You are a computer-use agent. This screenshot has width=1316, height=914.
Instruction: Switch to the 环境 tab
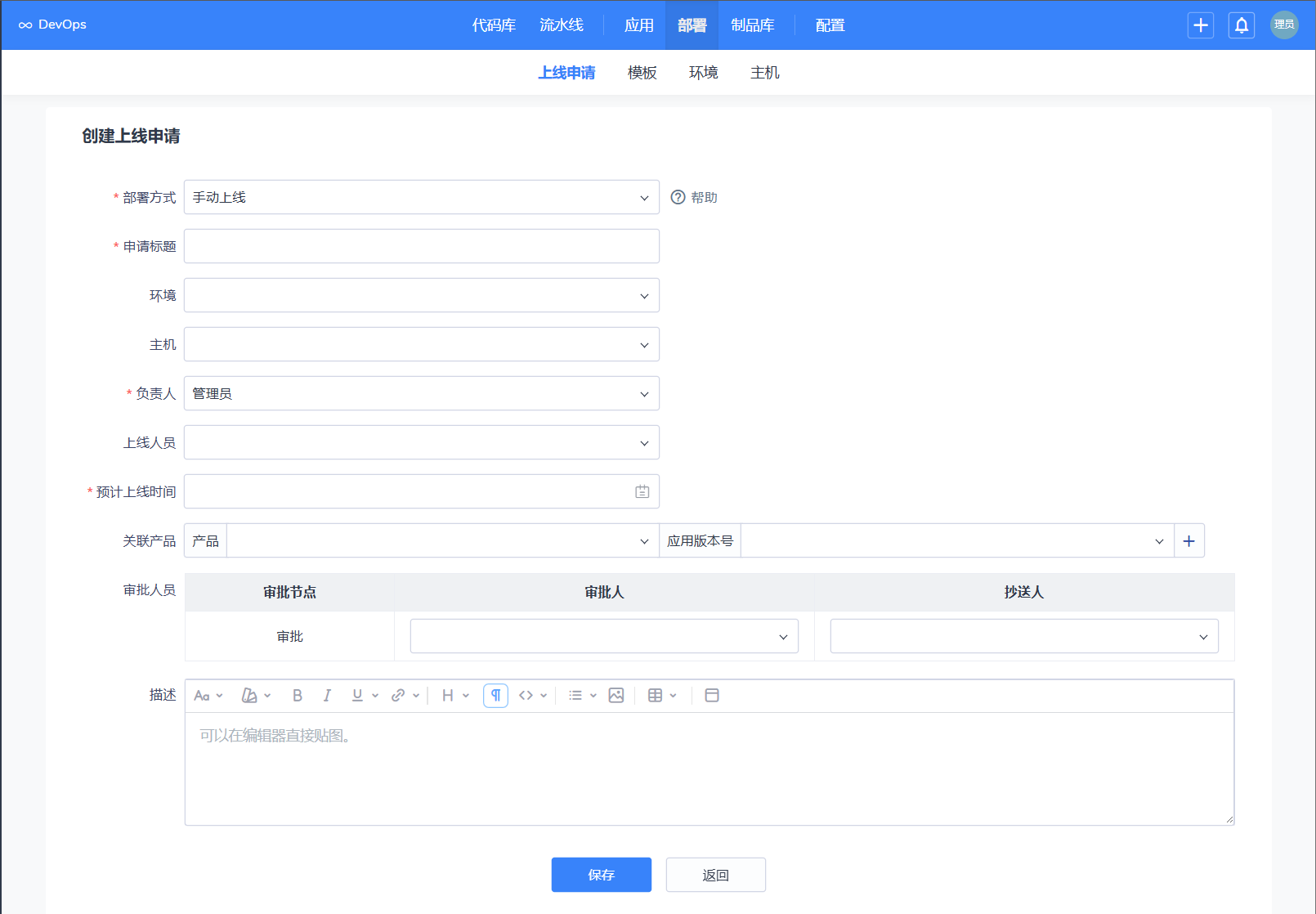click(x=704, y=73)
